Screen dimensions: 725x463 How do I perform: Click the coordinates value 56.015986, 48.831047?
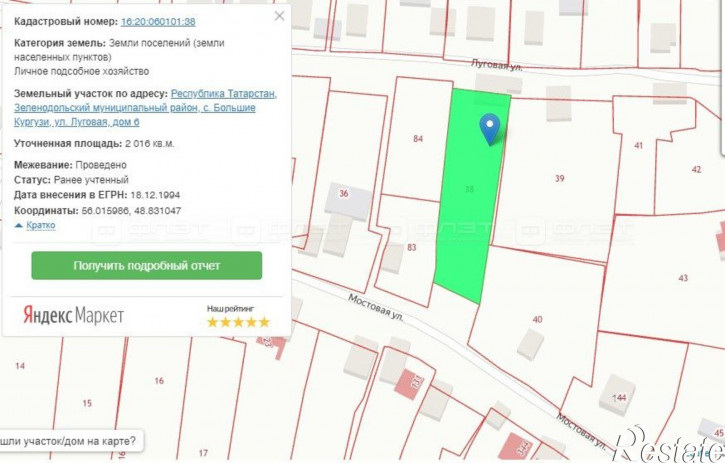tap(131, 211)
